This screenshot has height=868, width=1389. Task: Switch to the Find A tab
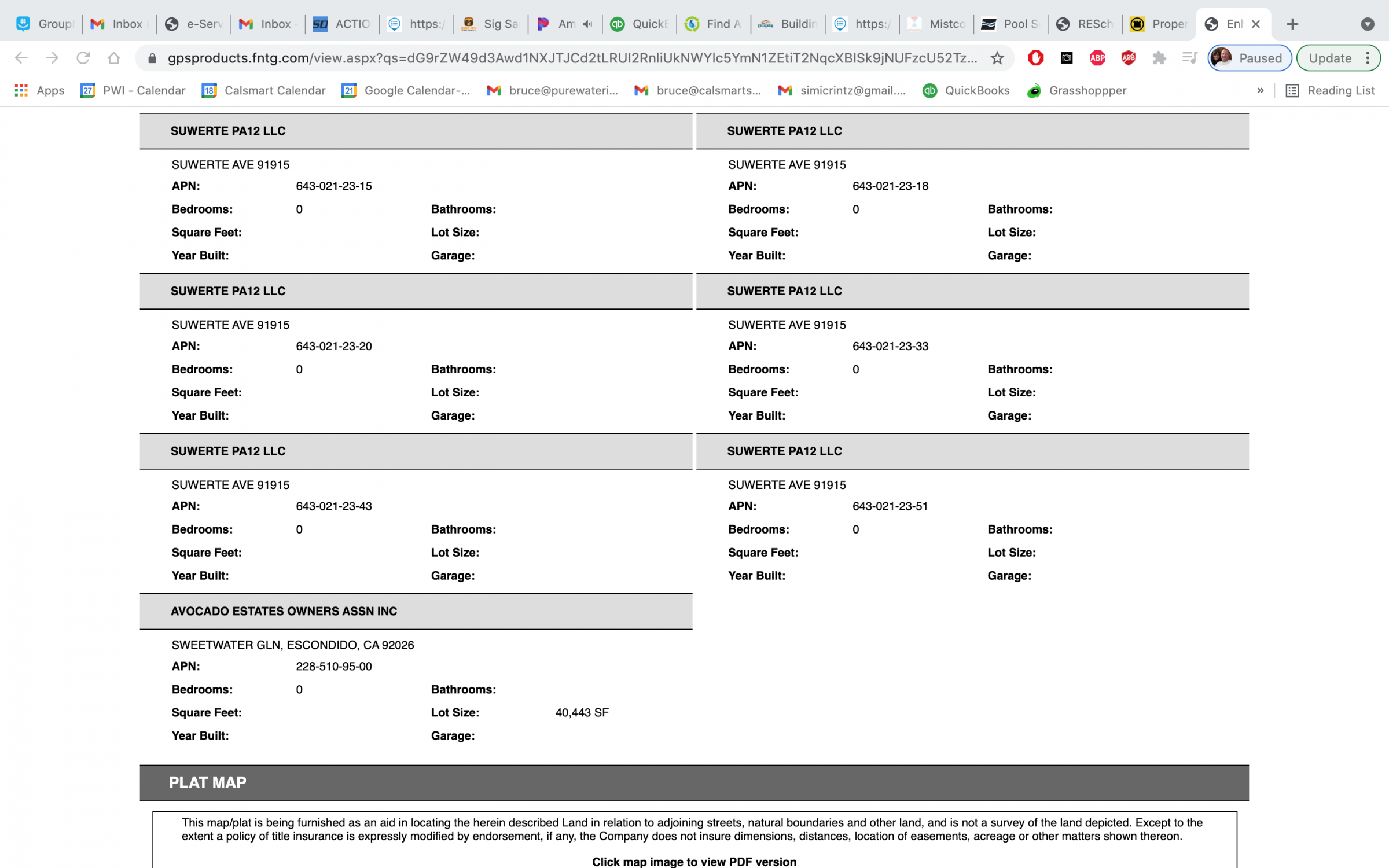coord(714,24)
